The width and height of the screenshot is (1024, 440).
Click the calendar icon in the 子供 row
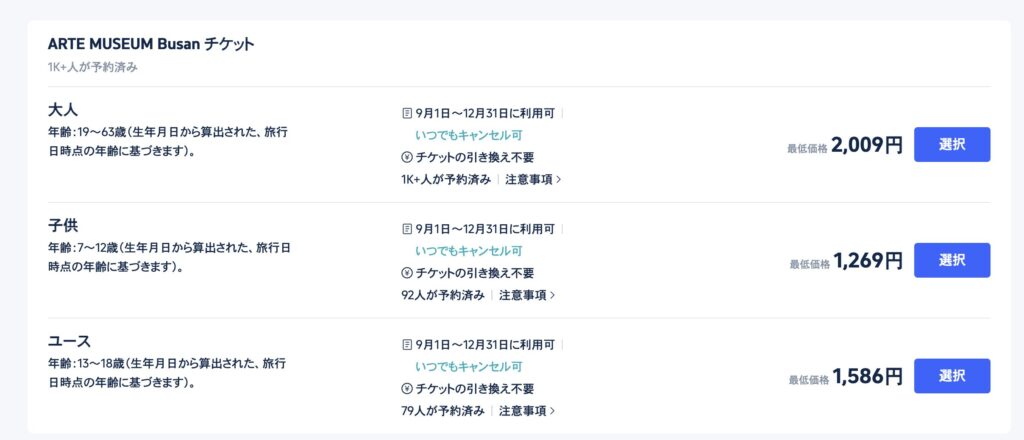tap(407, 229)
